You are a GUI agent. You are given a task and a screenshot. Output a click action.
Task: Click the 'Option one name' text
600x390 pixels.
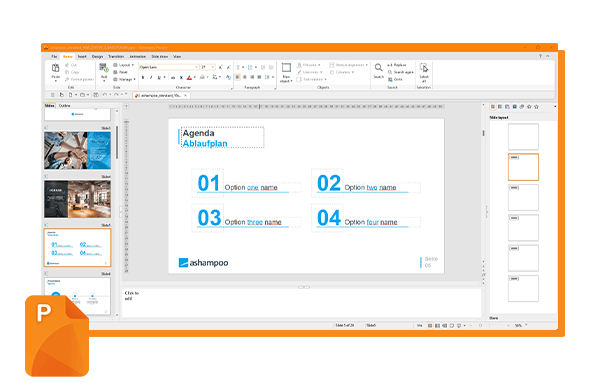tap(251, 188)
